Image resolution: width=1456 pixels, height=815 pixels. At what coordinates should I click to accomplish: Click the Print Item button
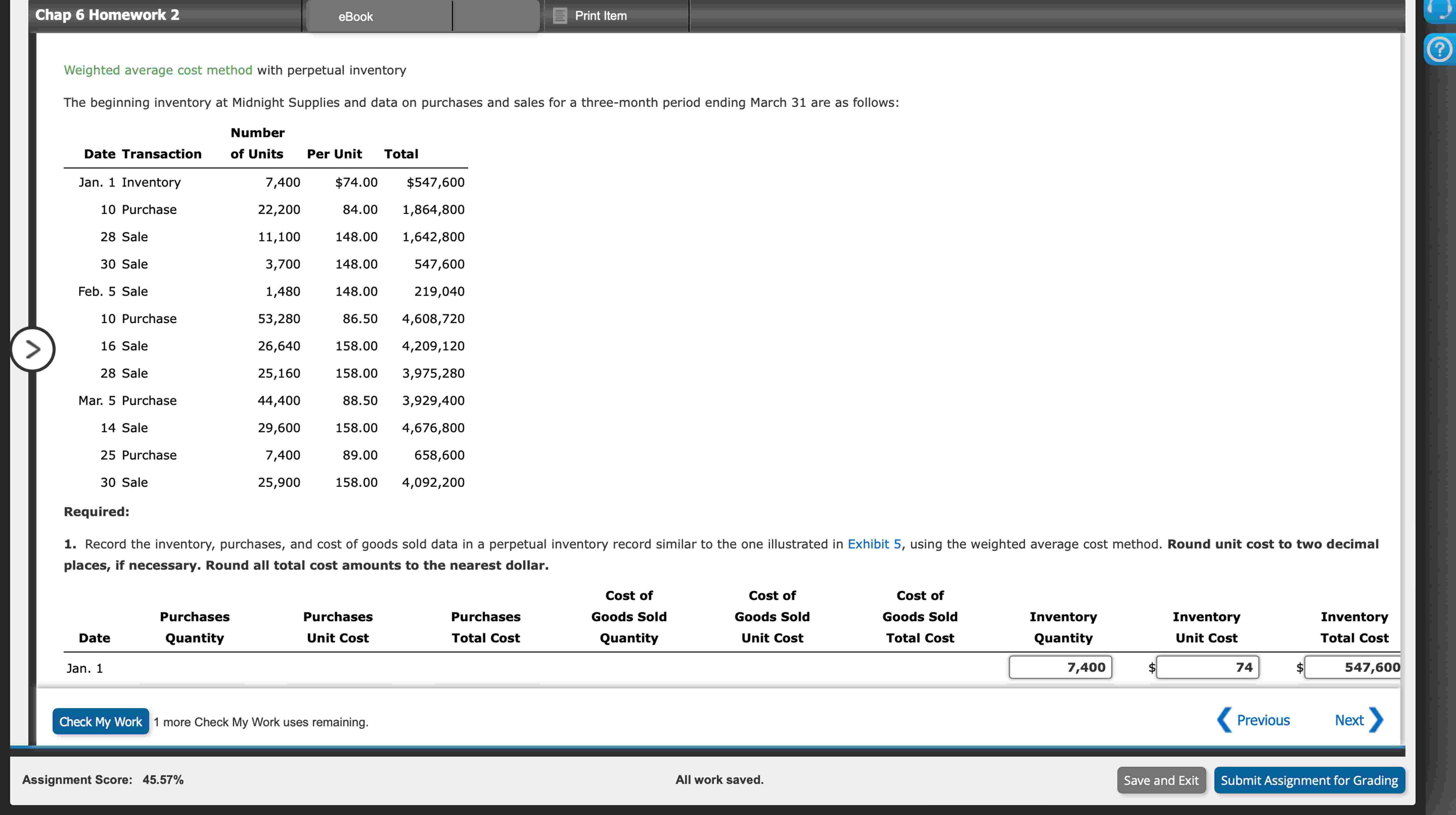point(600,16)
